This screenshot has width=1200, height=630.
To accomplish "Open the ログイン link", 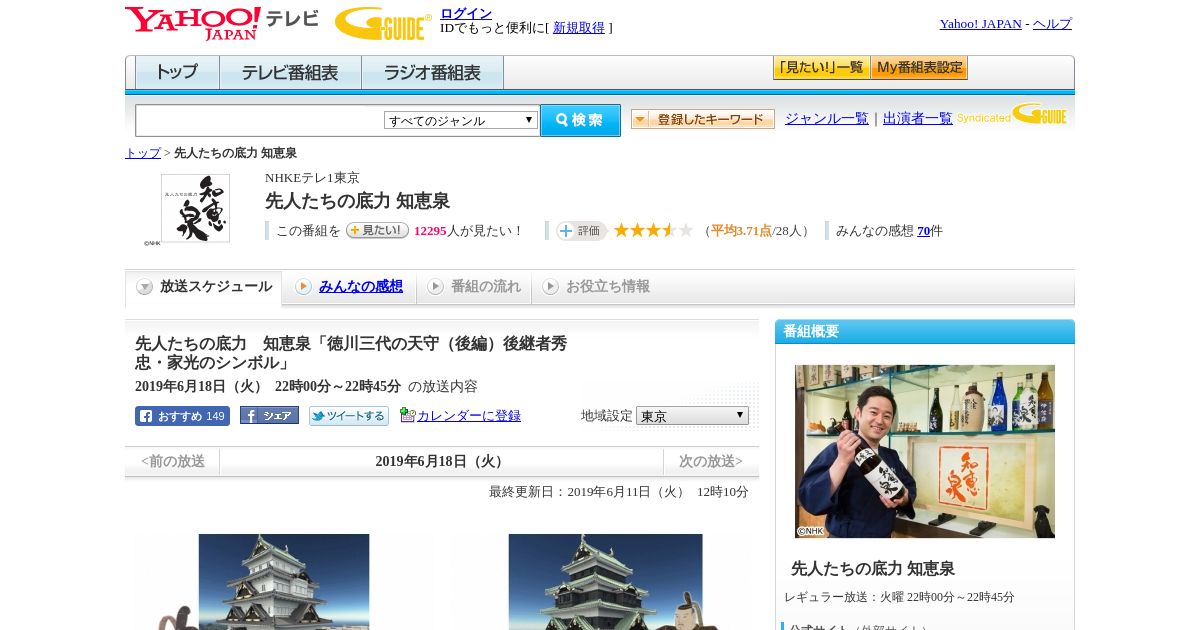I will click(x=466, y=13).
